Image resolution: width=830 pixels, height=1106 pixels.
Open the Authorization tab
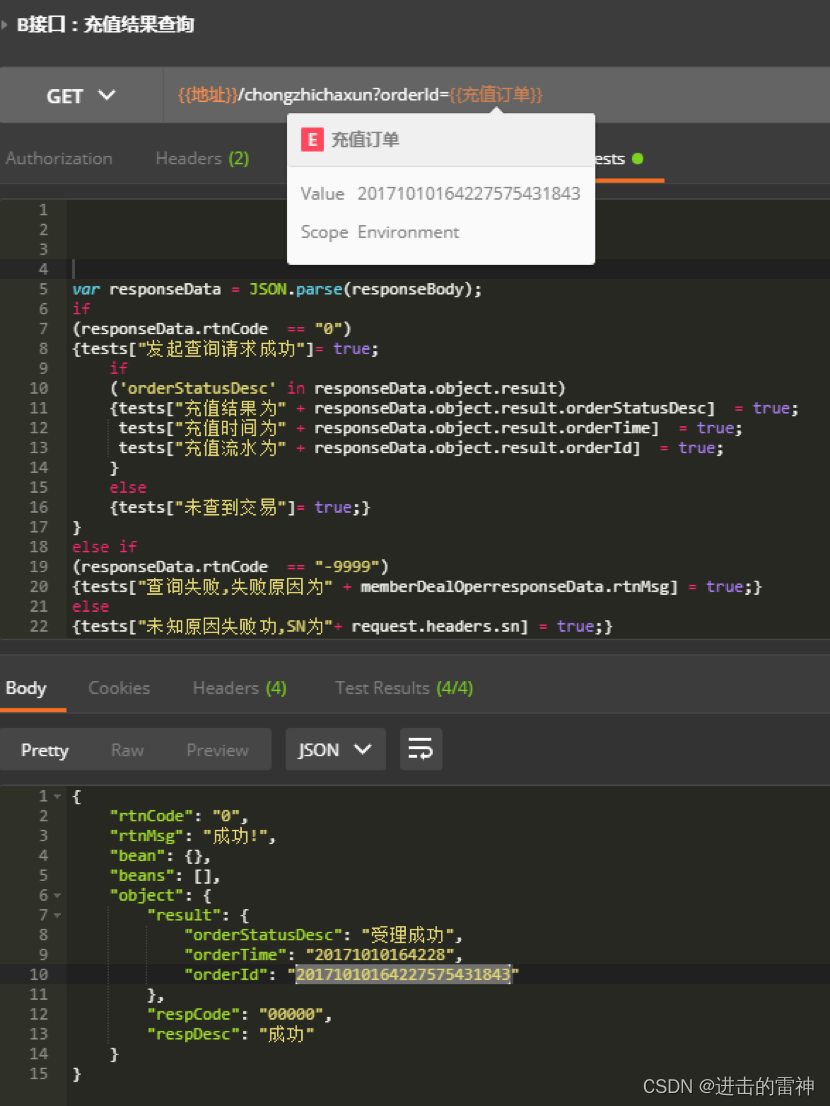59,159
